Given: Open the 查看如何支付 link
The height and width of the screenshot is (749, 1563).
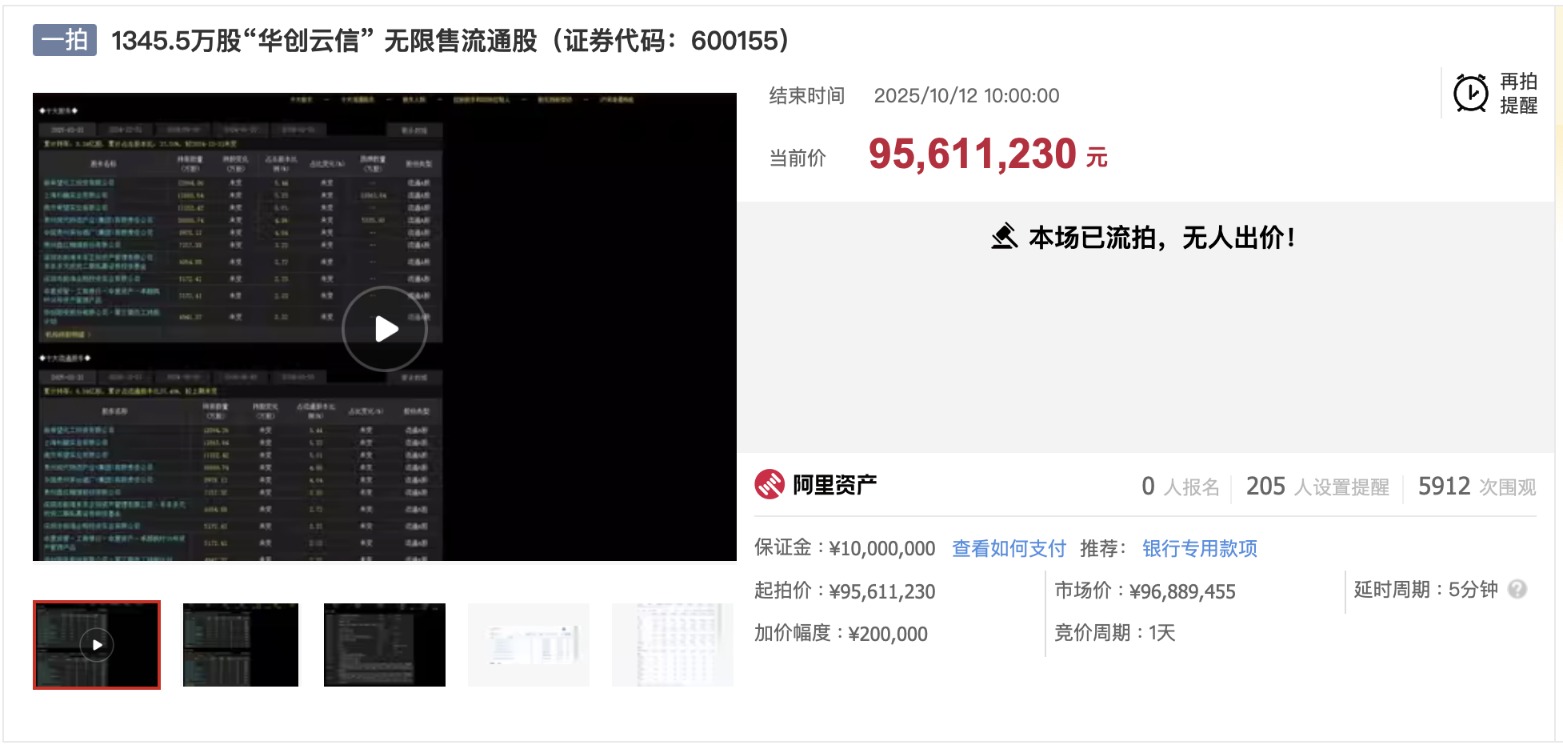Looking at the screenshot, I should point(1008,548).
